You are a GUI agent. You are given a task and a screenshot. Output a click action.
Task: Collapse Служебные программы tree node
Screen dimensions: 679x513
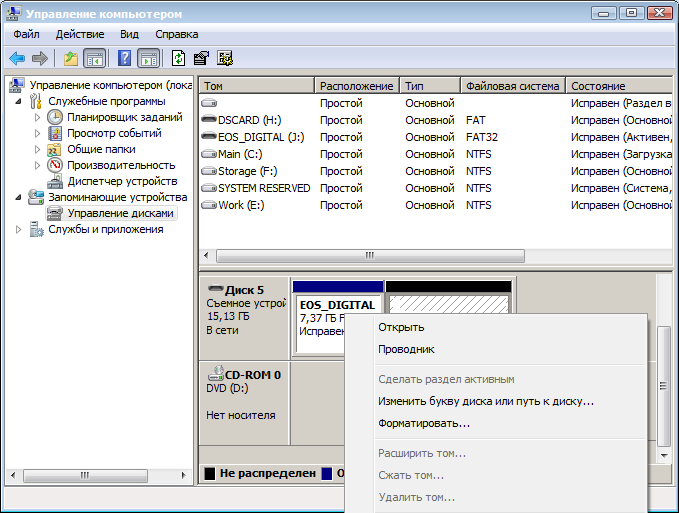[20, 101]
